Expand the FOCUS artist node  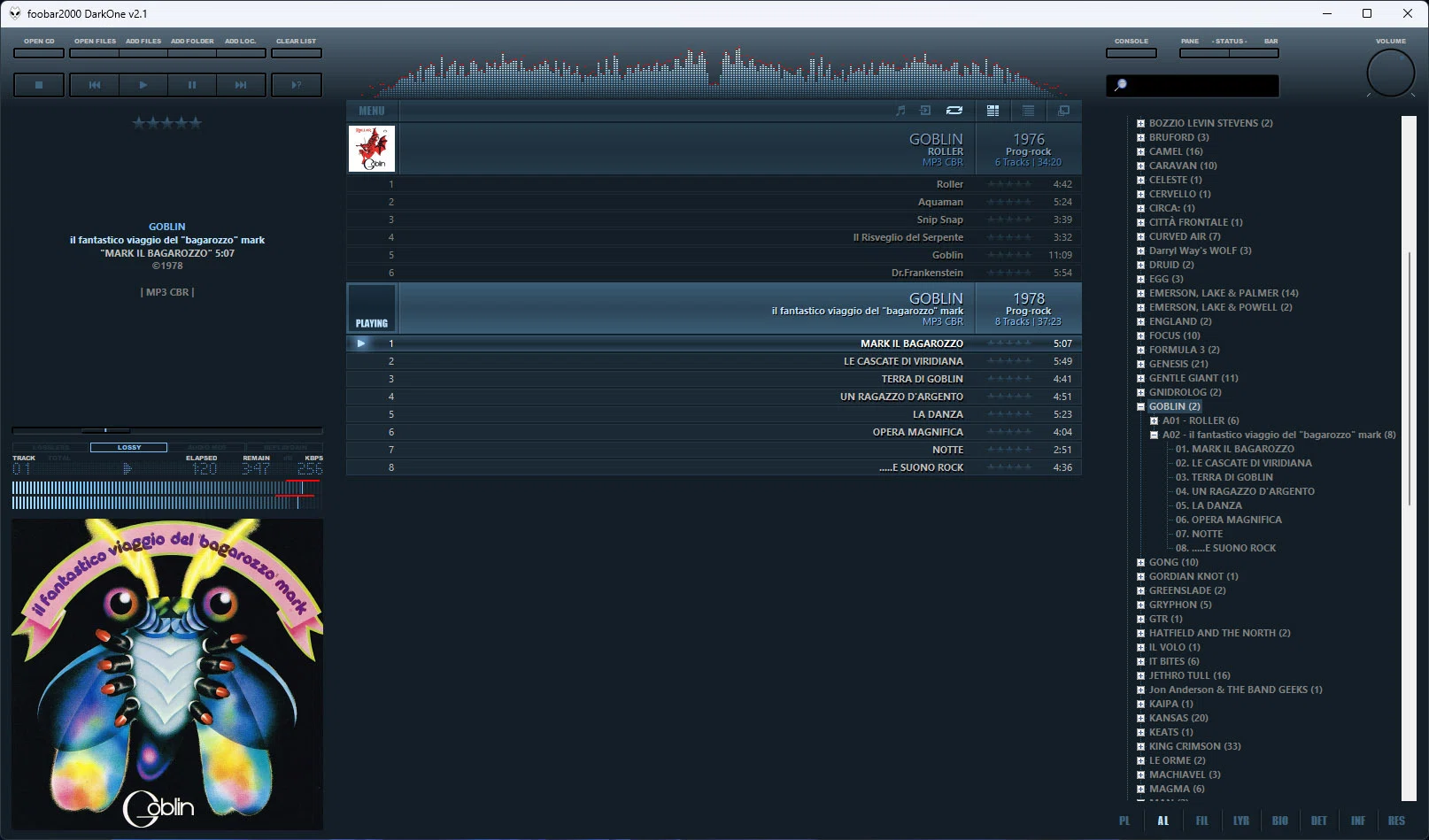(1141, 336)
